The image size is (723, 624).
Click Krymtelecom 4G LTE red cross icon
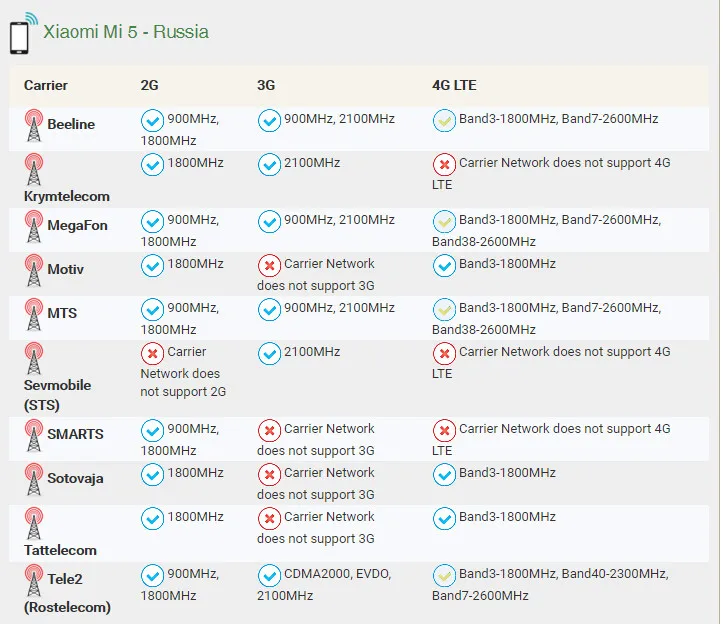pos(444,165)
